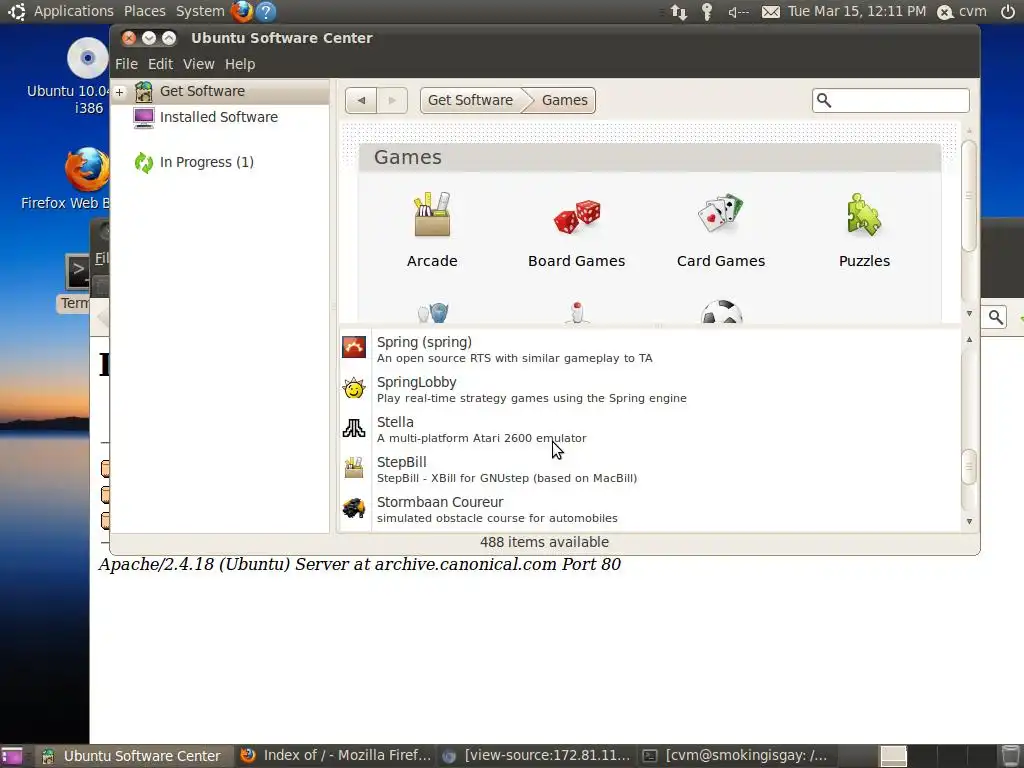
Task: Open the mail envelope indicator
Action: point(771,12)
